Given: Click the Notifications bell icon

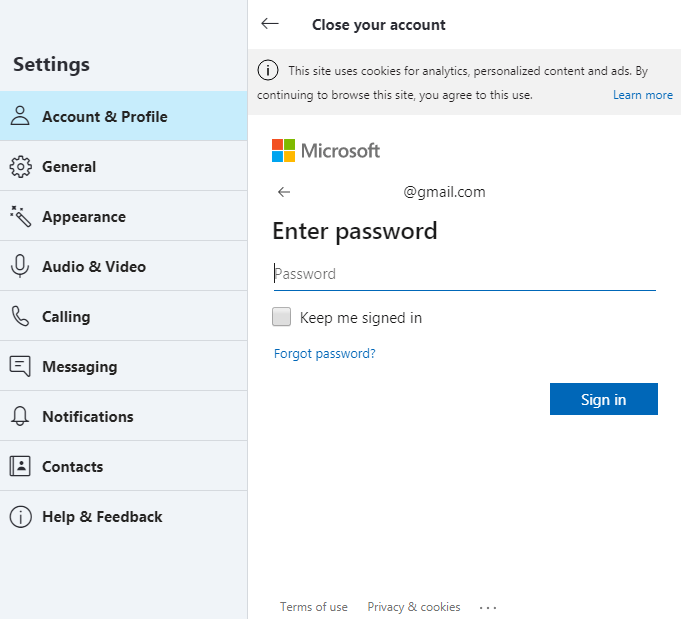Looking at the screenshot, I should pos(20,416).
